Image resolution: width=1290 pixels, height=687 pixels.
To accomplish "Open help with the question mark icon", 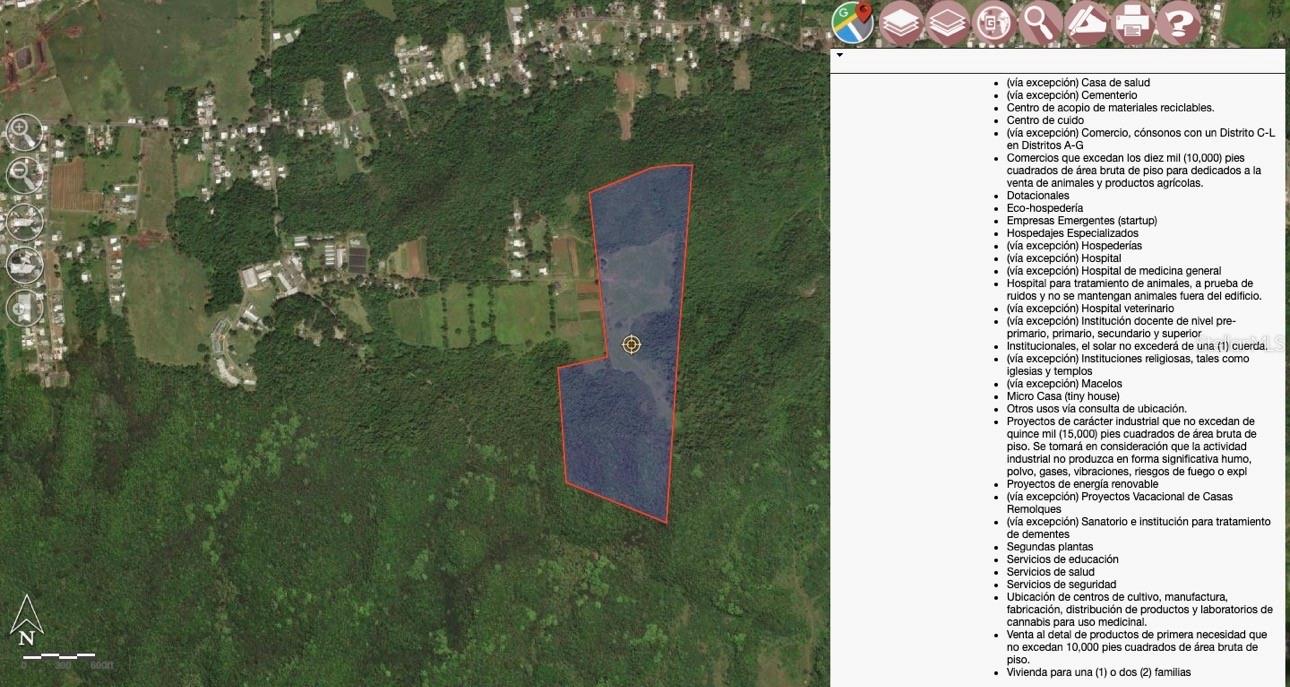I will (x=1178, y=23).
